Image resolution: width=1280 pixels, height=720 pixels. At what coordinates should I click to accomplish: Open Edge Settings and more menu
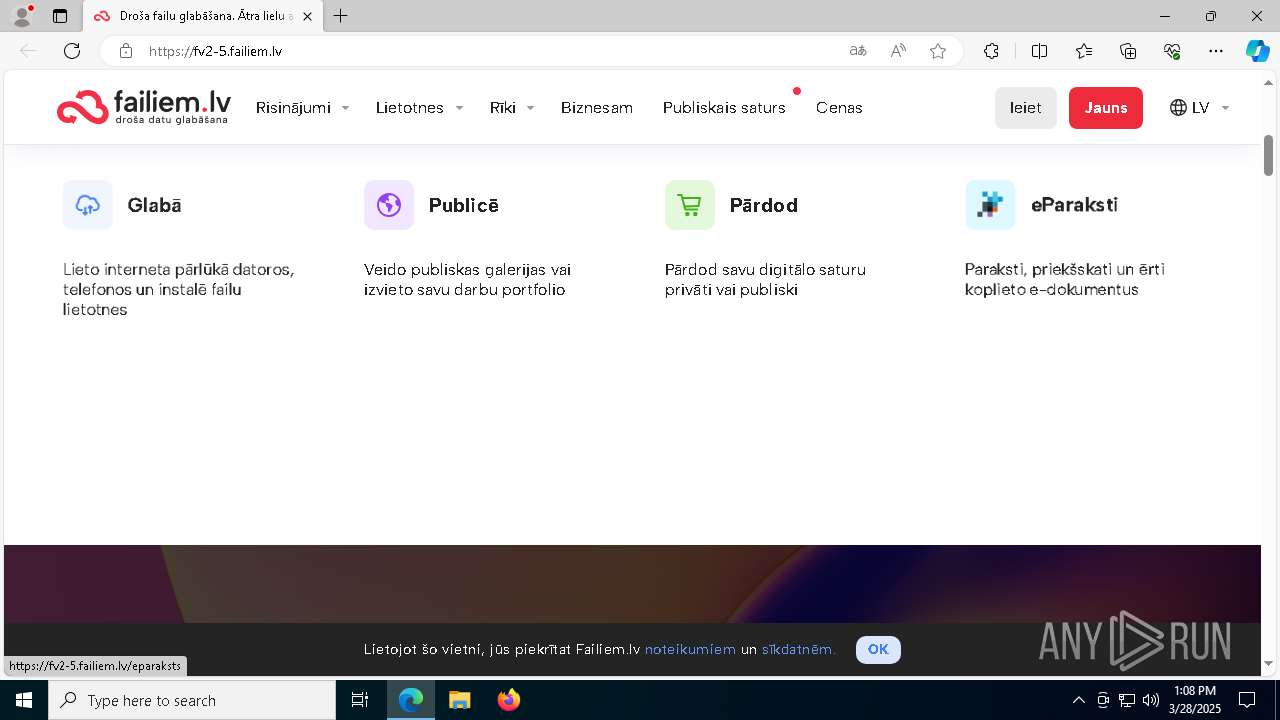point(1216,51)
